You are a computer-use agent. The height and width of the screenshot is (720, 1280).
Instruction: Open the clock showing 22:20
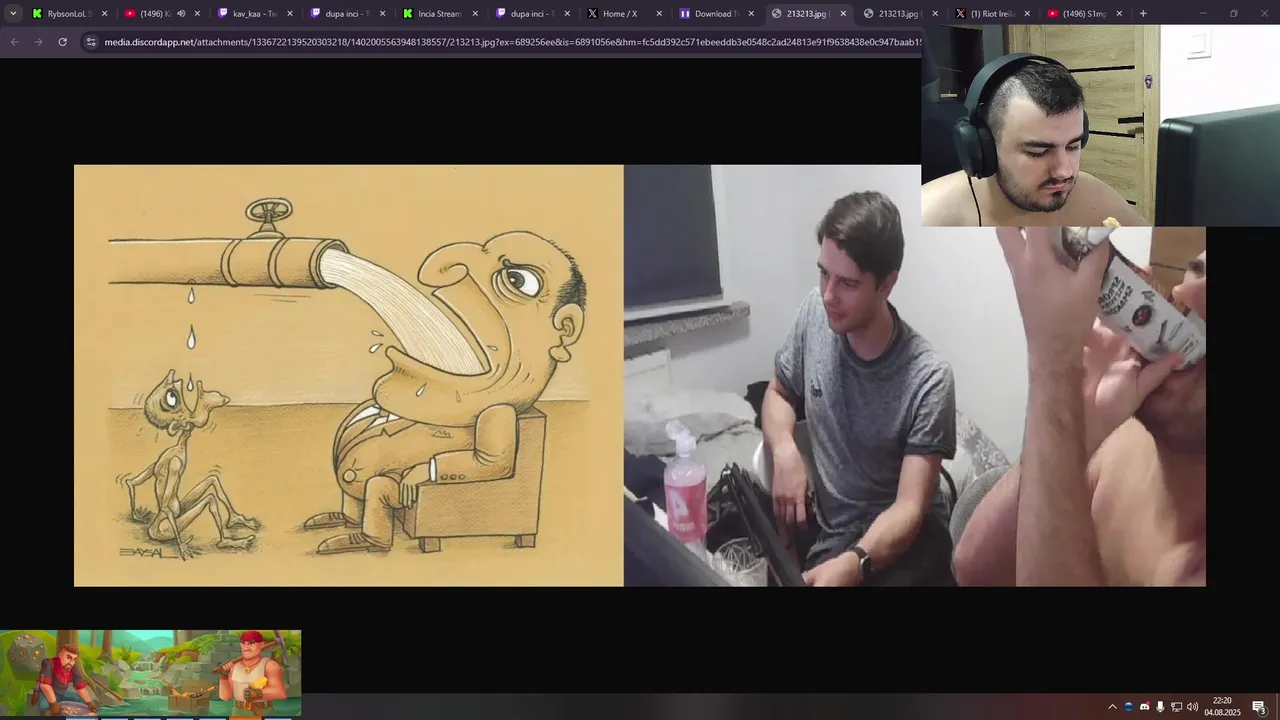pyautogui.click(x=1222, y=706)
